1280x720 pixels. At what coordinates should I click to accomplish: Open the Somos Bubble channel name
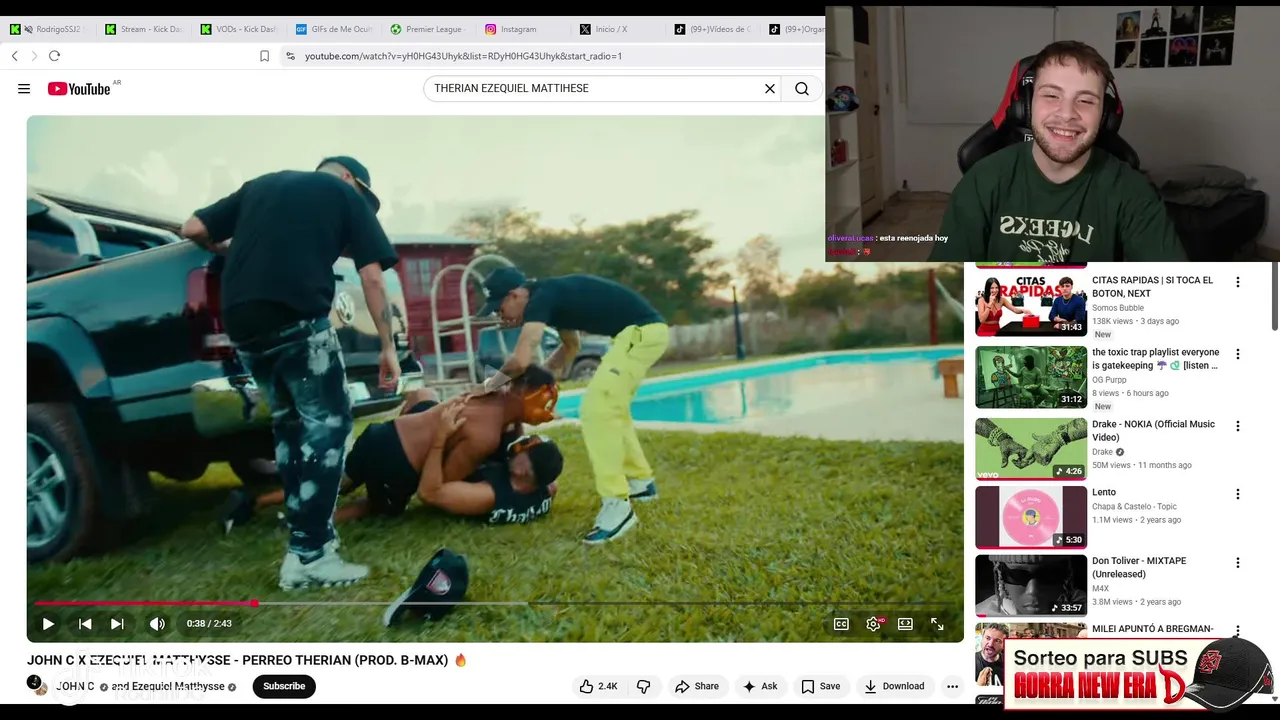(1118, 308)
